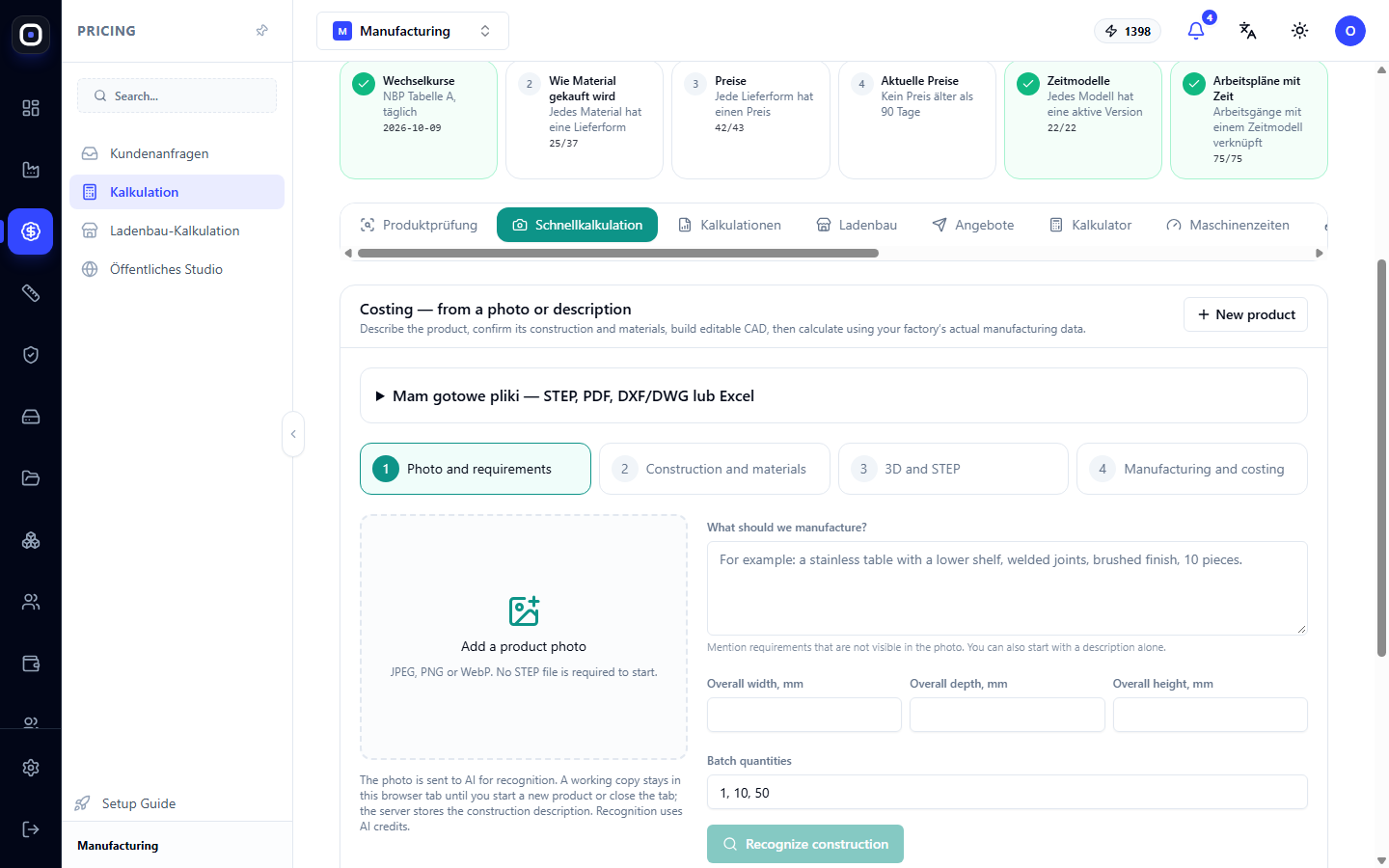Pin the Pricing sidebar

point(261,31)
